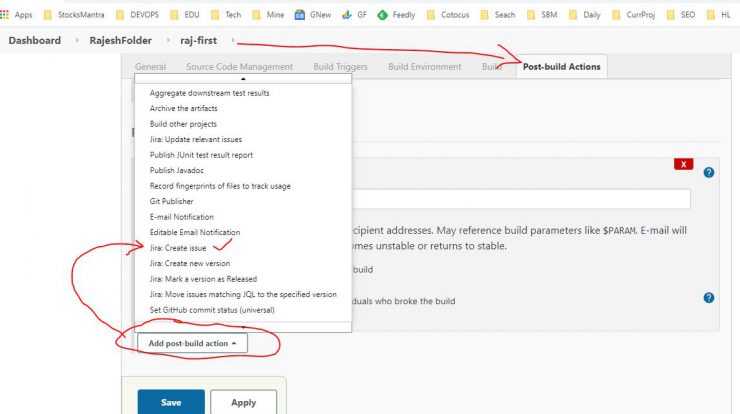
Task: Open the SBM bookmark folder
Action: click(542, 15)
